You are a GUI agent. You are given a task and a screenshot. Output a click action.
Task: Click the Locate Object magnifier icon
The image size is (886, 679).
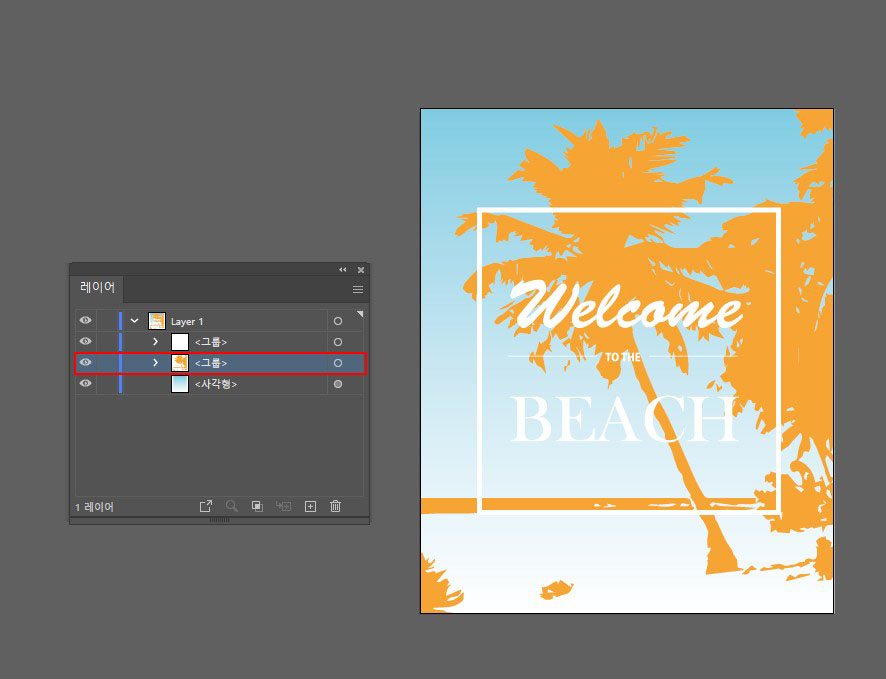point(232,506)
